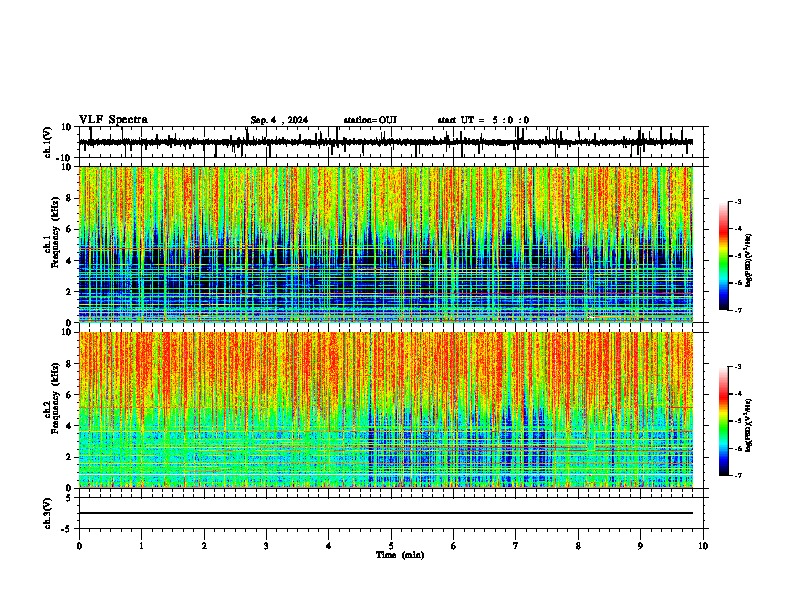Viewport: 792px width, 612px height.
Task: Click the "8" kHz tick on ch.1 spectrogram
Action: (69, 198)
